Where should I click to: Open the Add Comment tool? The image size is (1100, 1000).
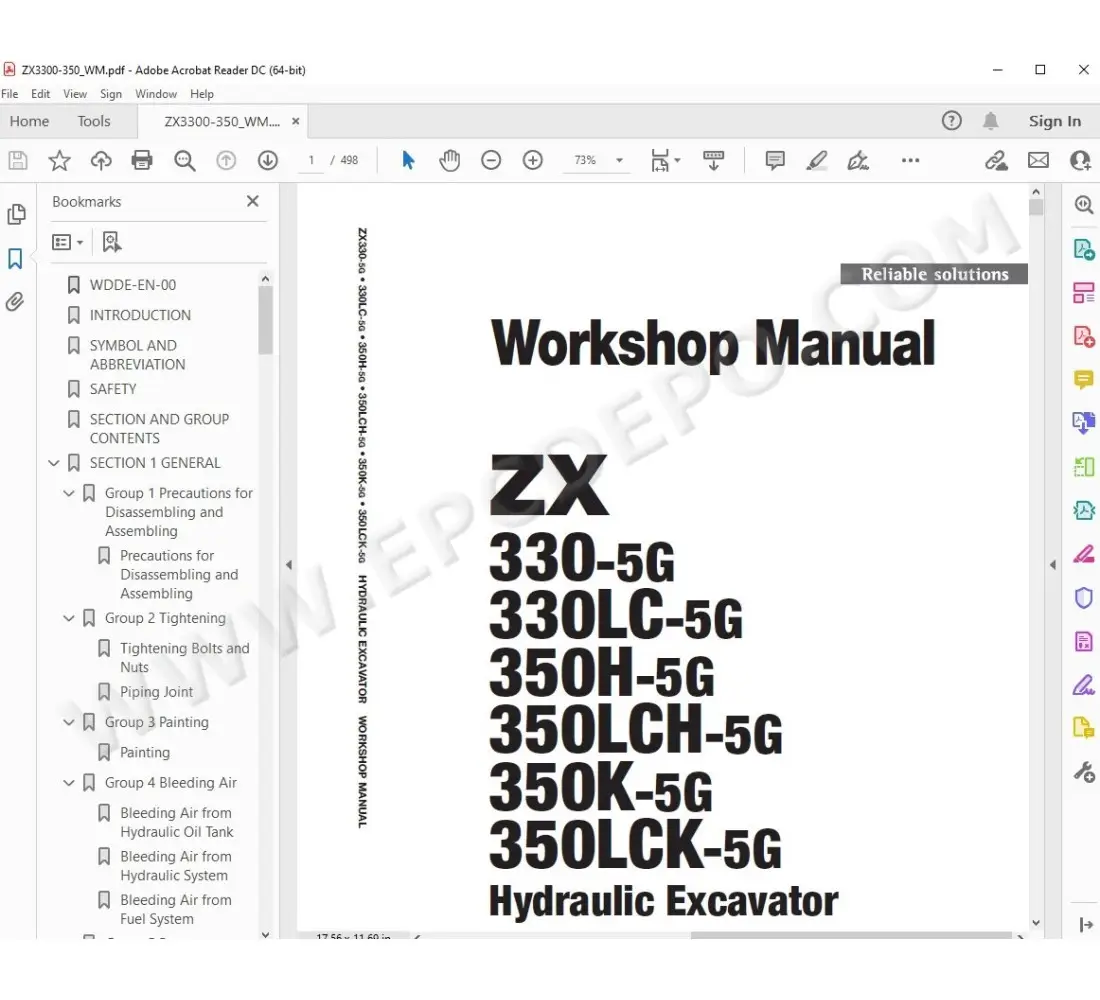775,160
